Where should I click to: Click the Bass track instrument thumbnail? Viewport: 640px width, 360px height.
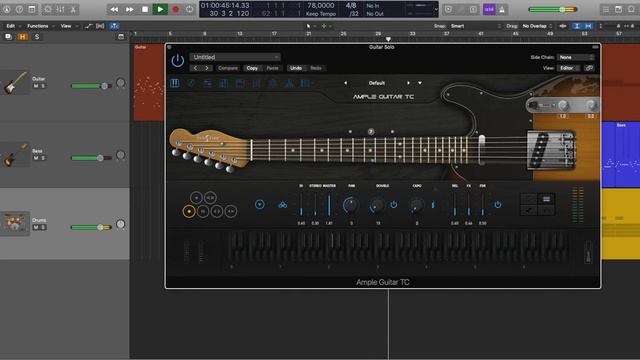click(15, 154)
